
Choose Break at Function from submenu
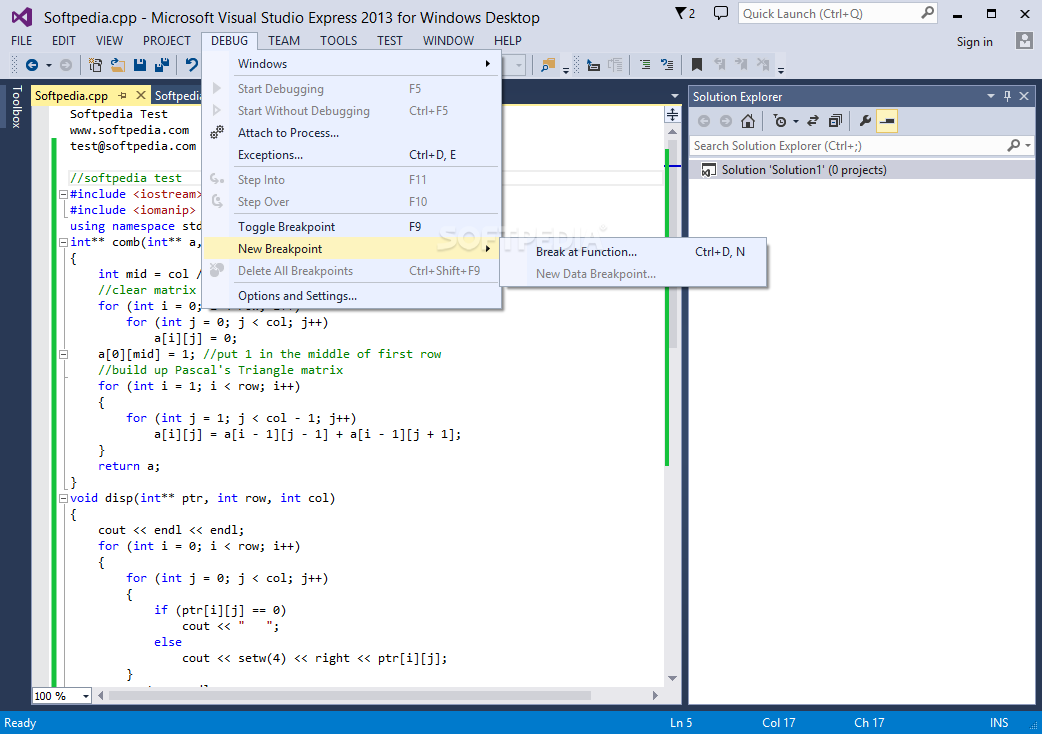pyautogui.click(x=633, y=252)
